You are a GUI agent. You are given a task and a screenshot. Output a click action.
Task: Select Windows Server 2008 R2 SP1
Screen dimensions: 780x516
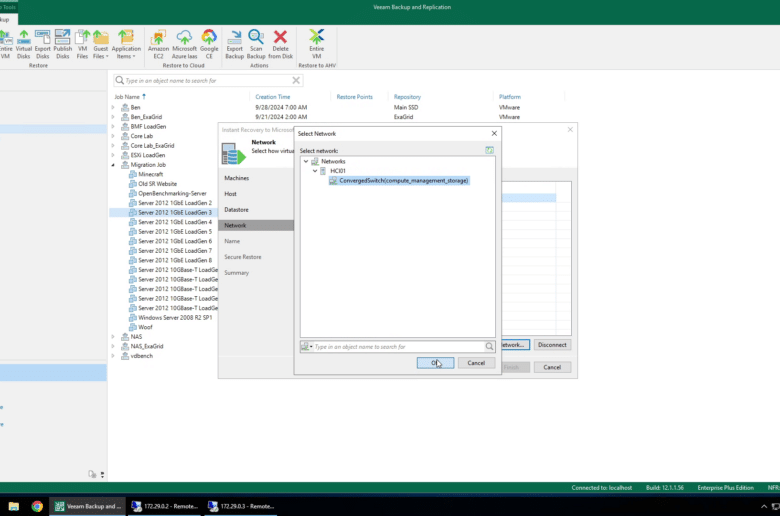pos(175,317)
